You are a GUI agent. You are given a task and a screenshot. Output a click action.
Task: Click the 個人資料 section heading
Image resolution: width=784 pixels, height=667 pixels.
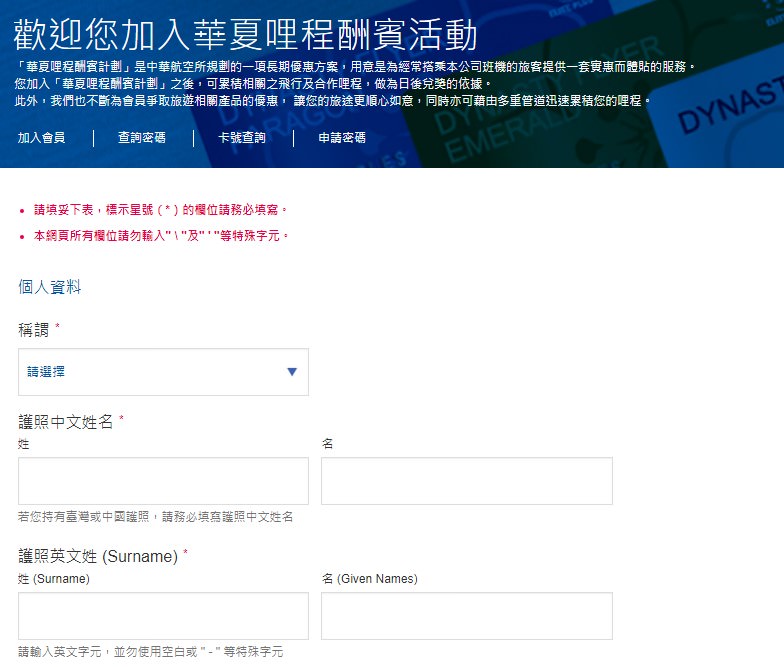coord(50,287)
